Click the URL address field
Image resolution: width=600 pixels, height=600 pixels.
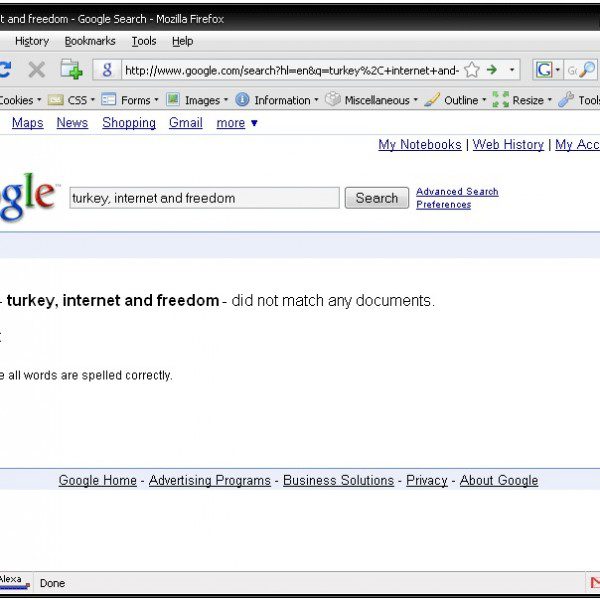tap(292, 70)
